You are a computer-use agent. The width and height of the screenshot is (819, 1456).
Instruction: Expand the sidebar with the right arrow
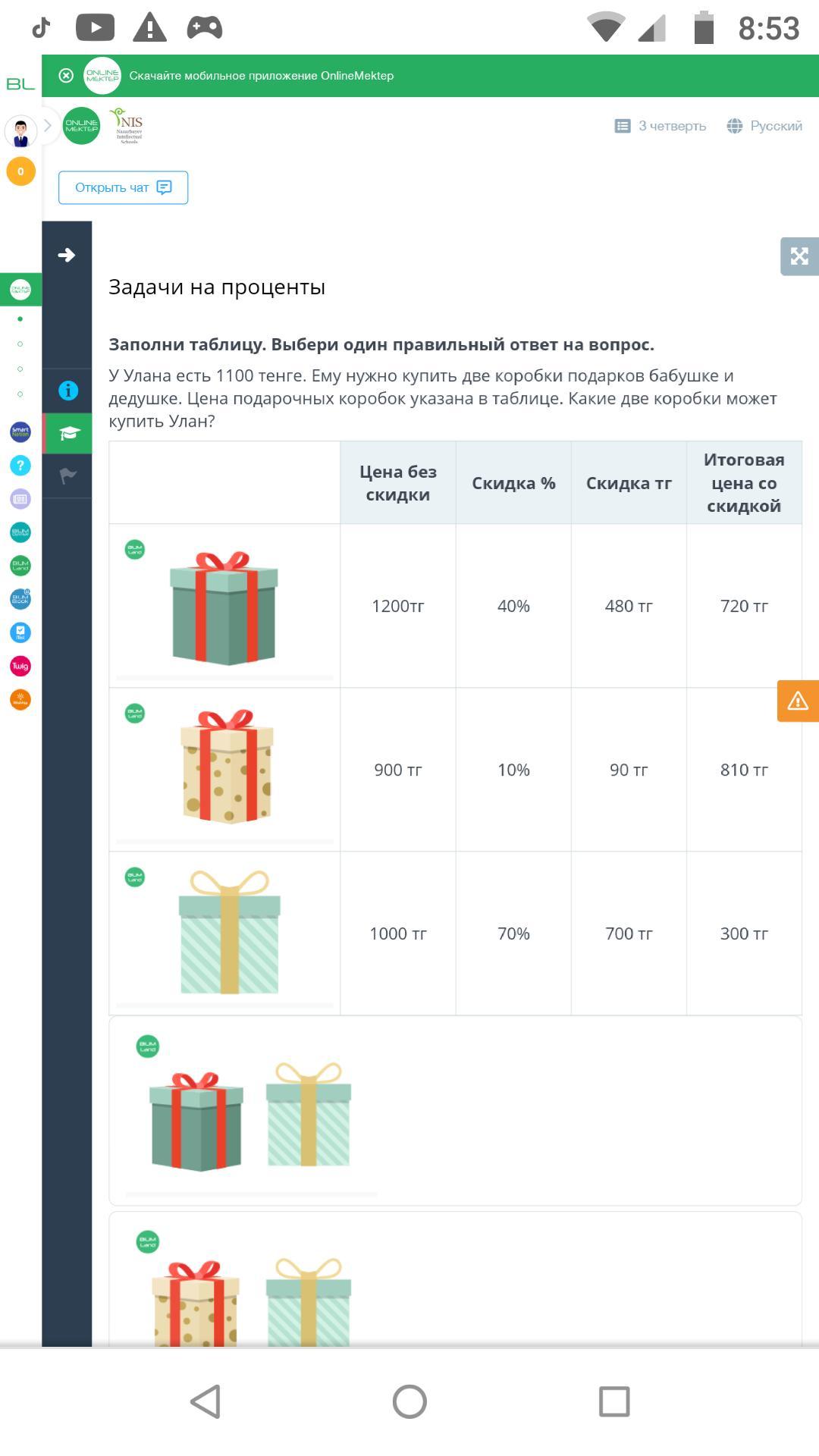click(x=67, y=255)
